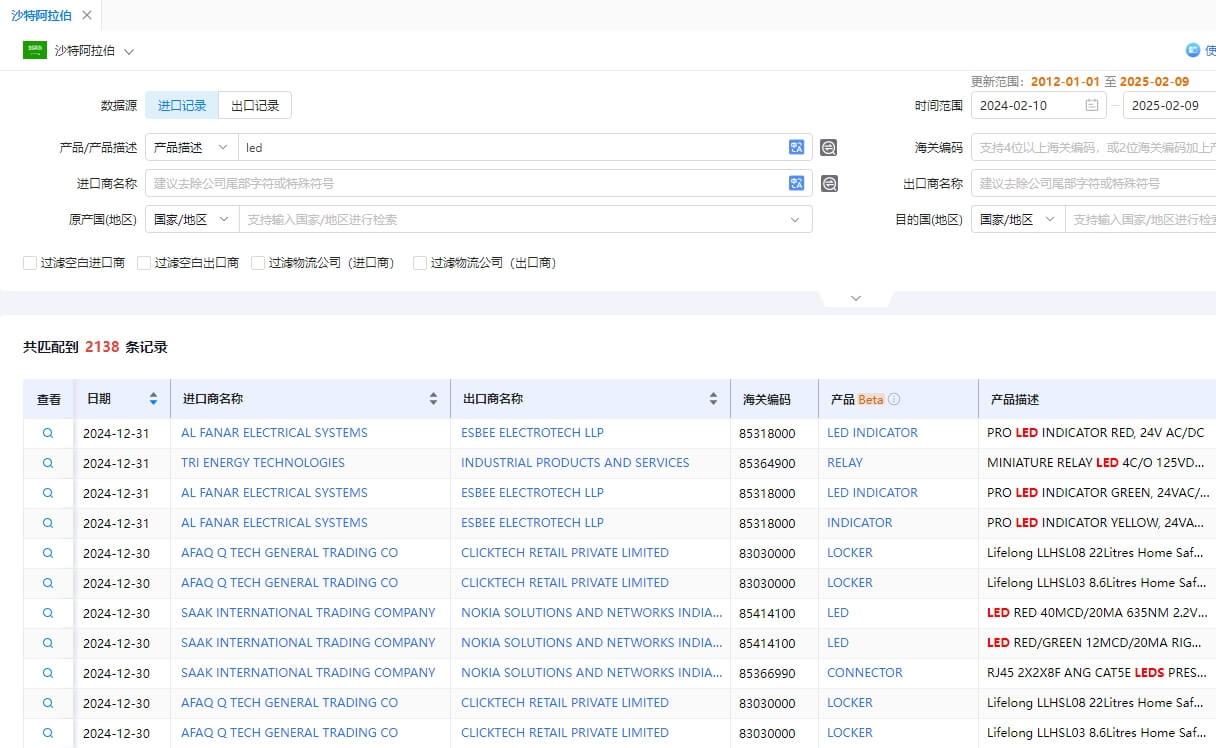The height and width of the screenshot is (748, 1216).
Task: View details of LED RED 40MCD row
Action: (47, 613)
